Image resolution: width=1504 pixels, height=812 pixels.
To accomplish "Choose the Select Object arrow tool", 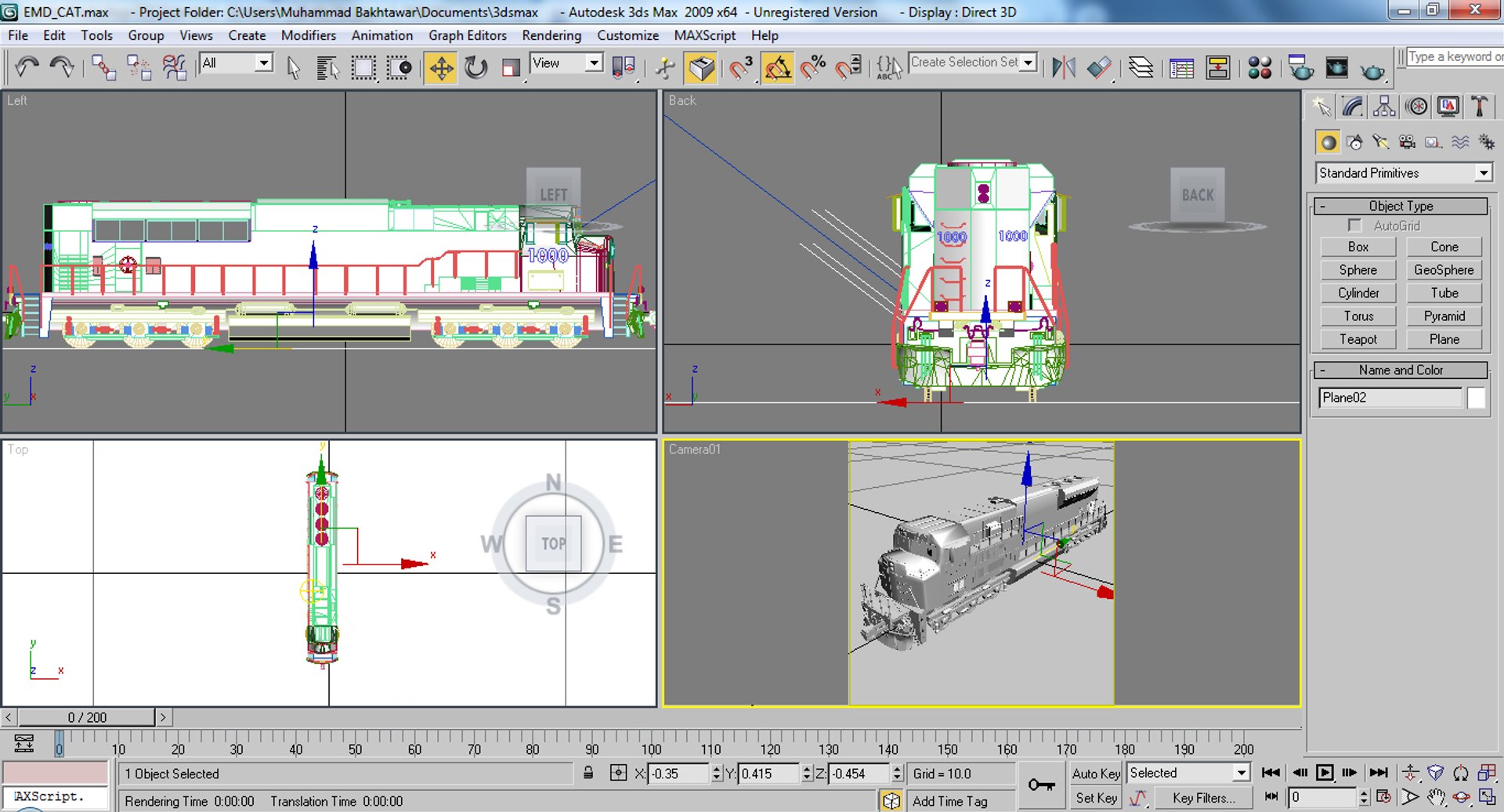I will [x=294, y=67].
